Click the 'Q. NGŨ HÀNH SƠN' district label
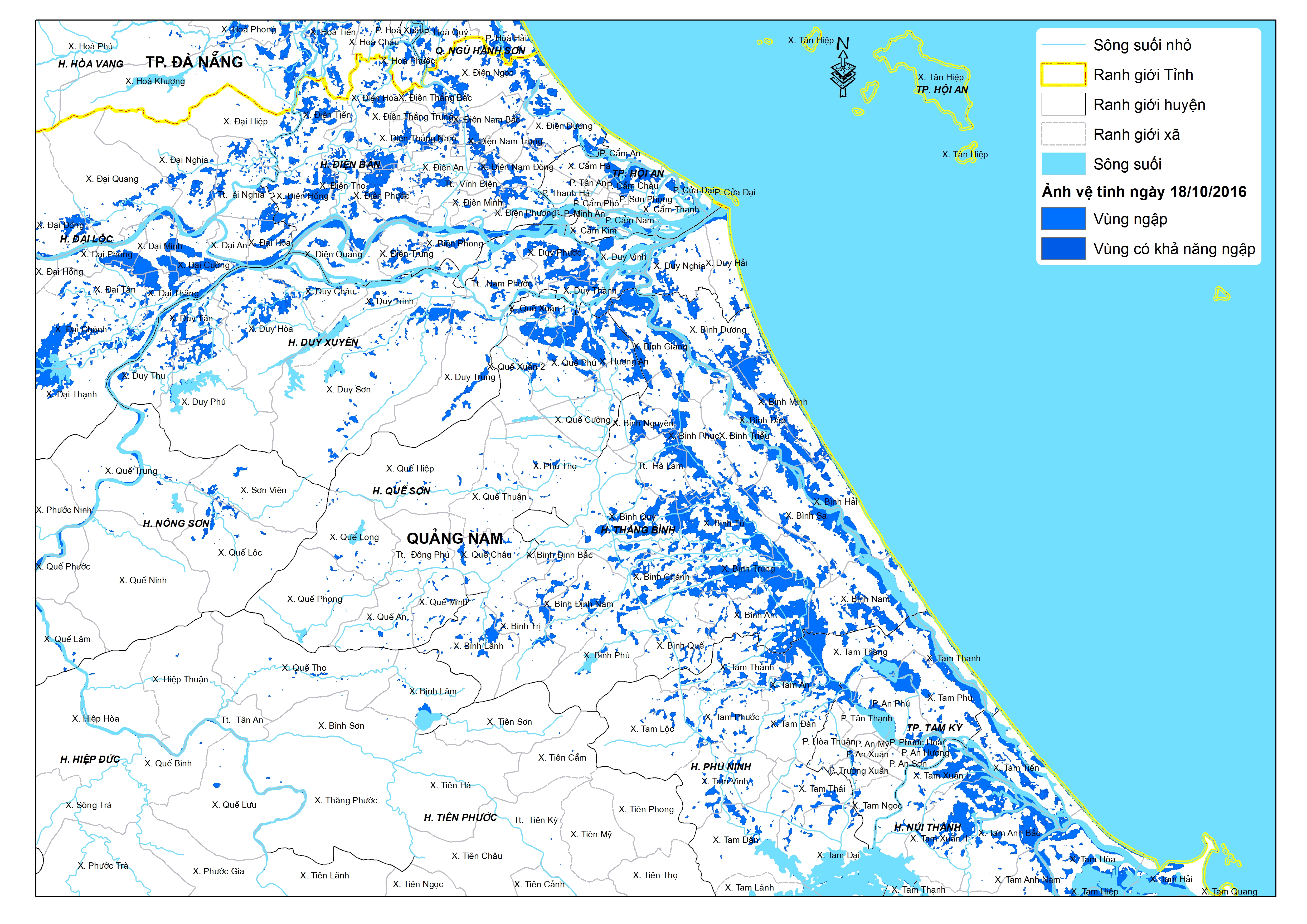1307x924 pixels. tap(480, 51)
